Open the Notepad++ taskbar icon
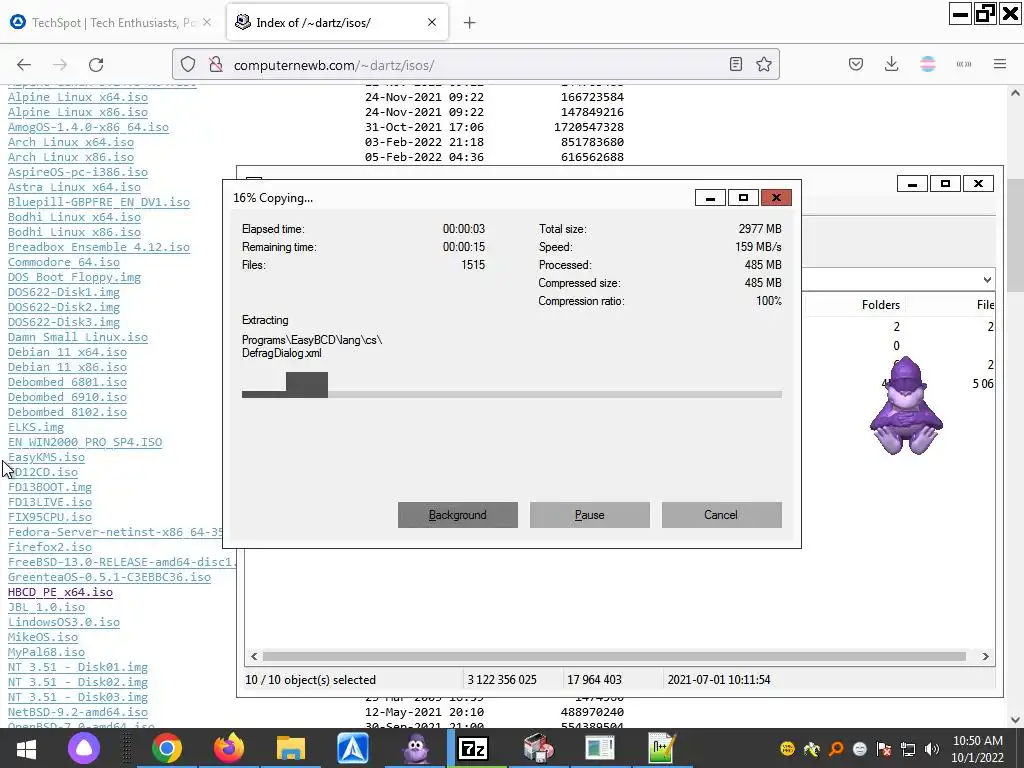 coord(662,748)
